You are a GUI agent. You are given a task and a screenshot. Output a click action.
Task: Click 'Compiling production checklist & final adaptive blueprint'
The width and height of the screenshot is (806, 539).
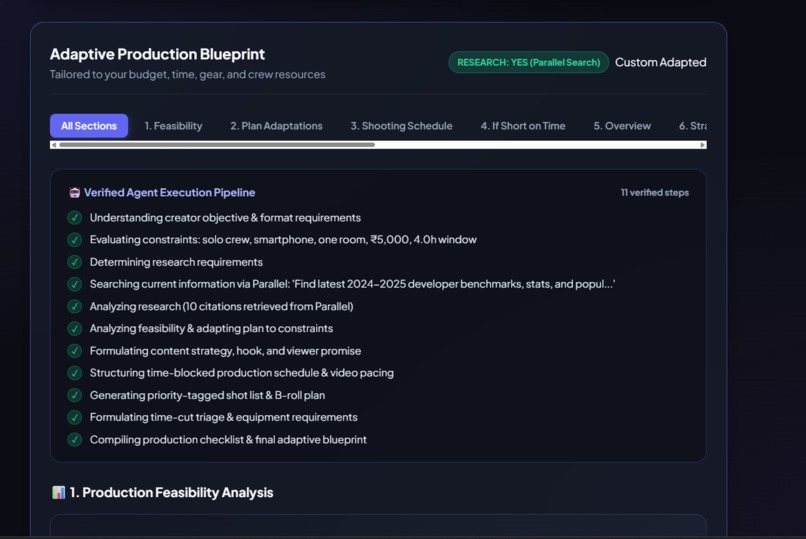tap(228, 440)
